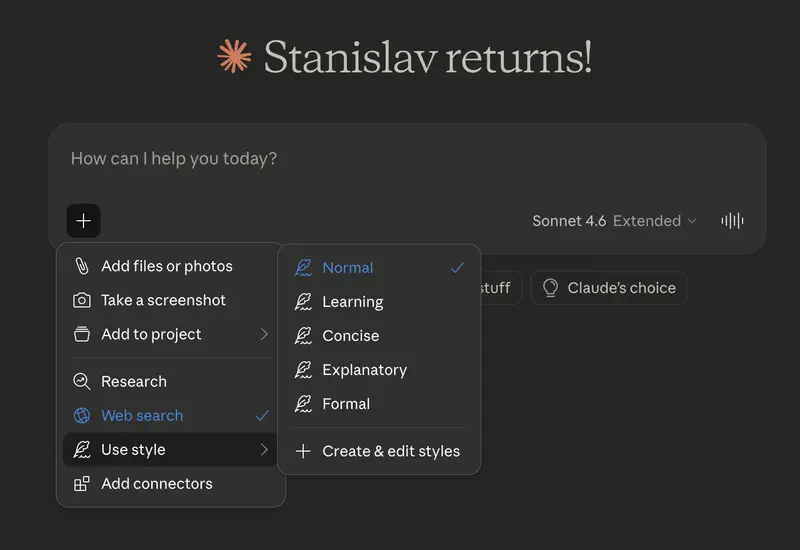This screenshot has width=800, height=550.
Task: Click the camera screenshot icon
Action: (x=82, y=300)
